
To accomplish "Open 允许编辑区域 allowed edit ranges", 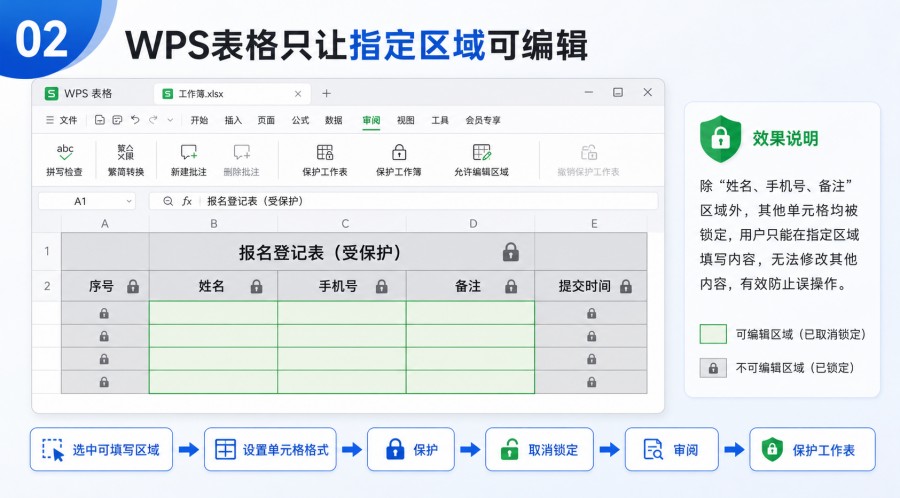I will (482, 159).
